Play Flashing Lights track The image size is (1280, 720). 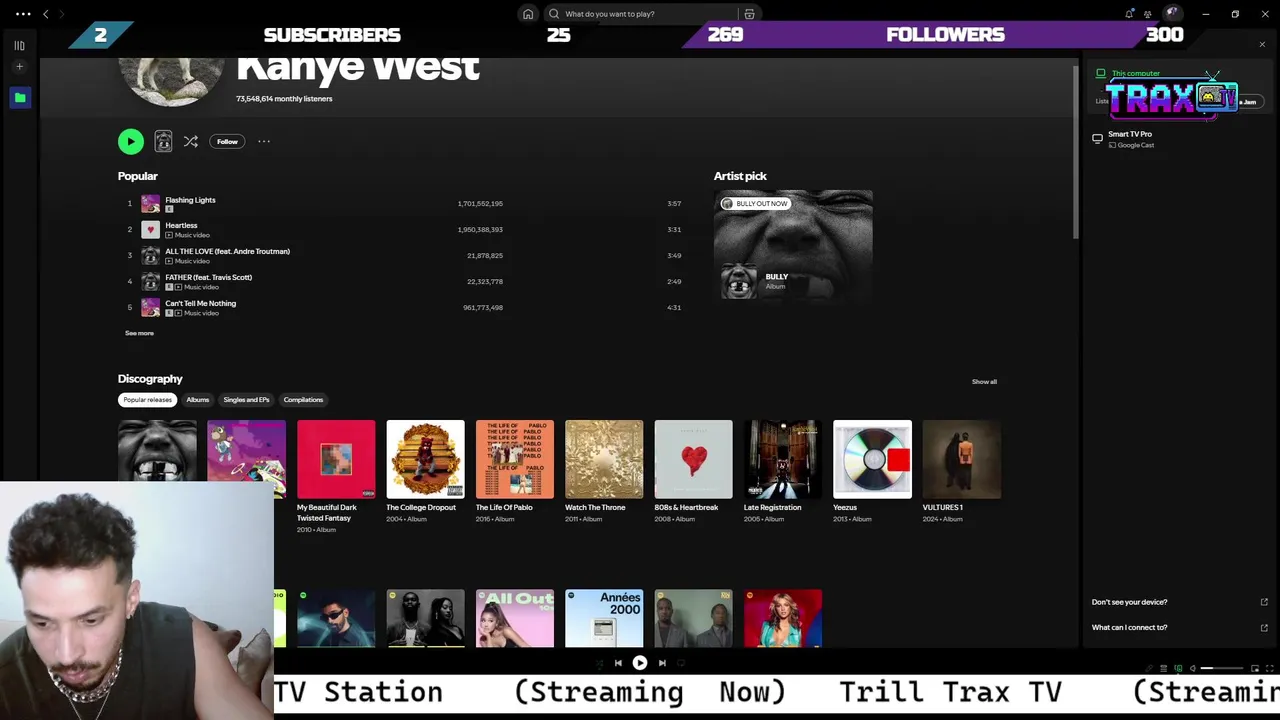coord(400,204)
